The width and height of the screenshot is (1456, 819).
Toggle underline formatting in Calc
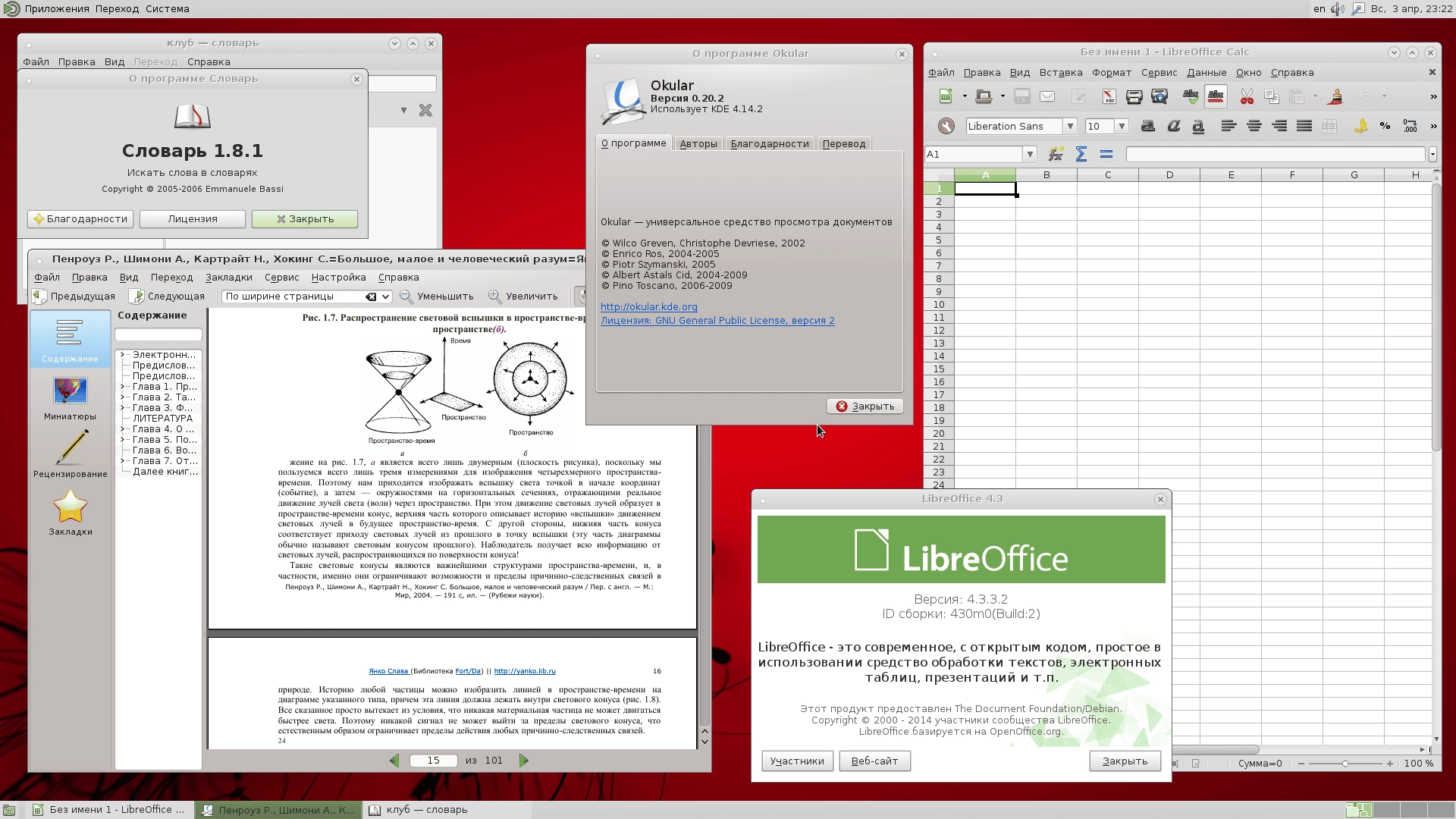click(x=1198, y=126)
